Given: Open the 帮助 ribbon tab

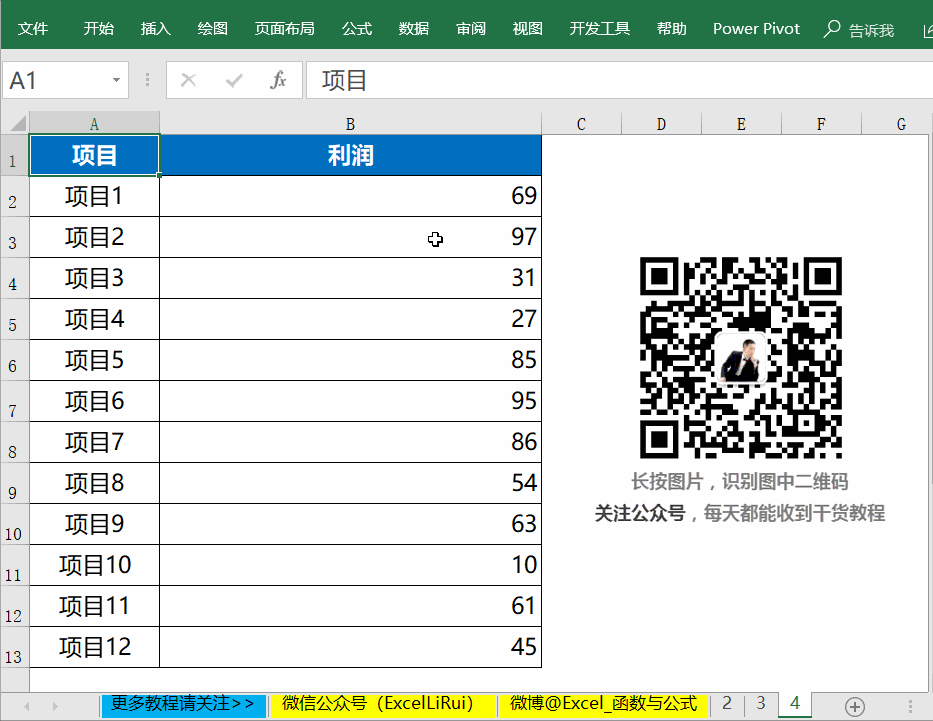Looking at the screenshot, I should click(x=671, y=29).
